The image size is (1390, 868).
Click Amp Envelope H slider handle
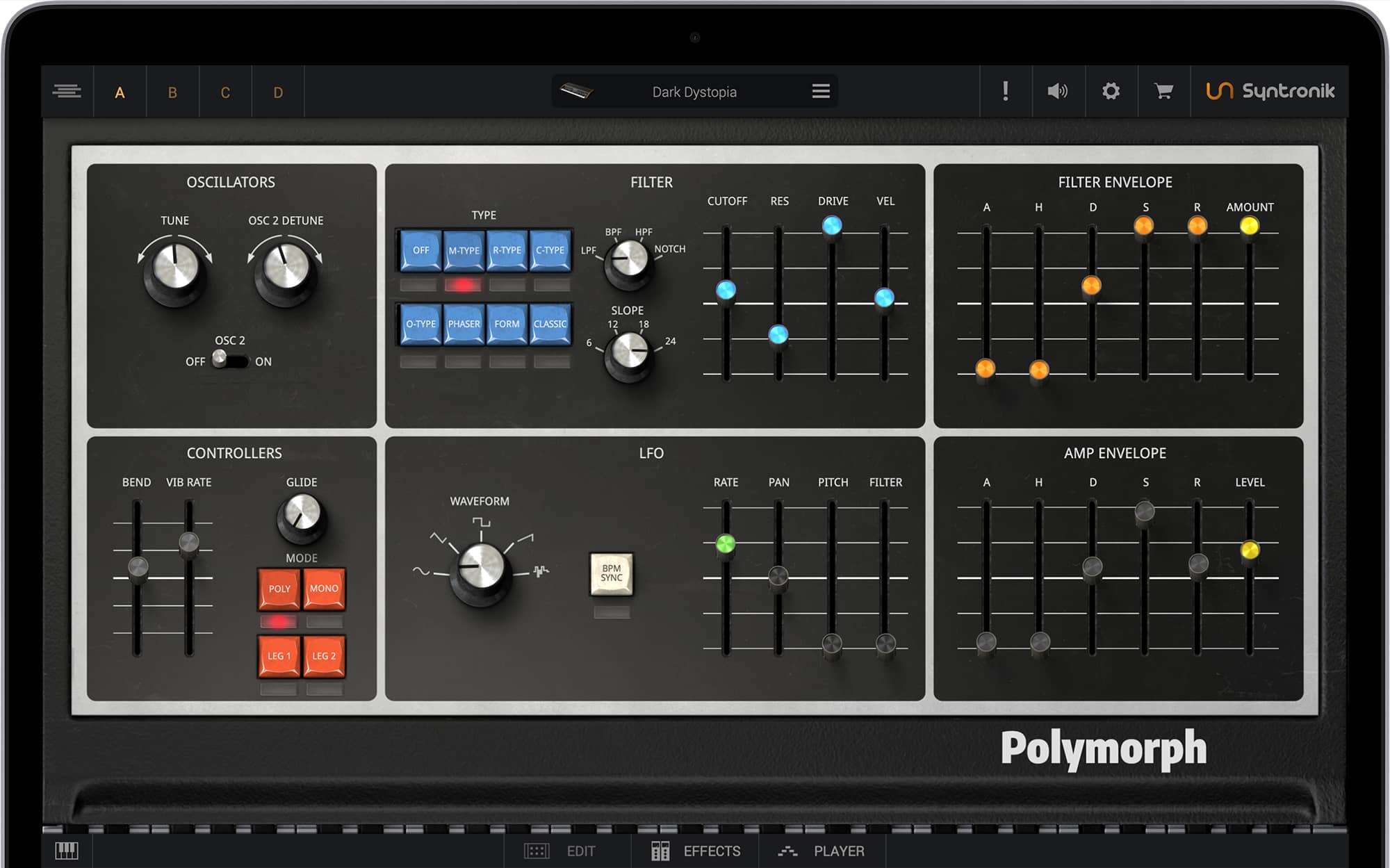[x=1040, y=642]
